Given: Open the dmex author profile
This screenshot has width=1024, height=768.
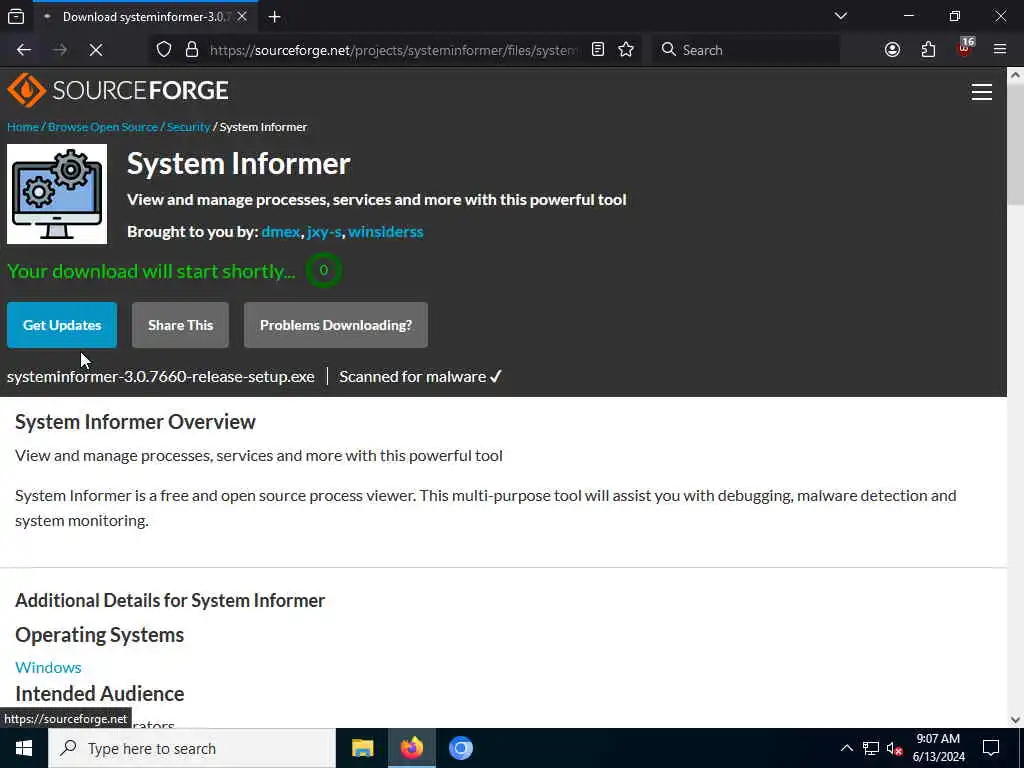Looking at the screenshot, I should [x=281, y=232].
